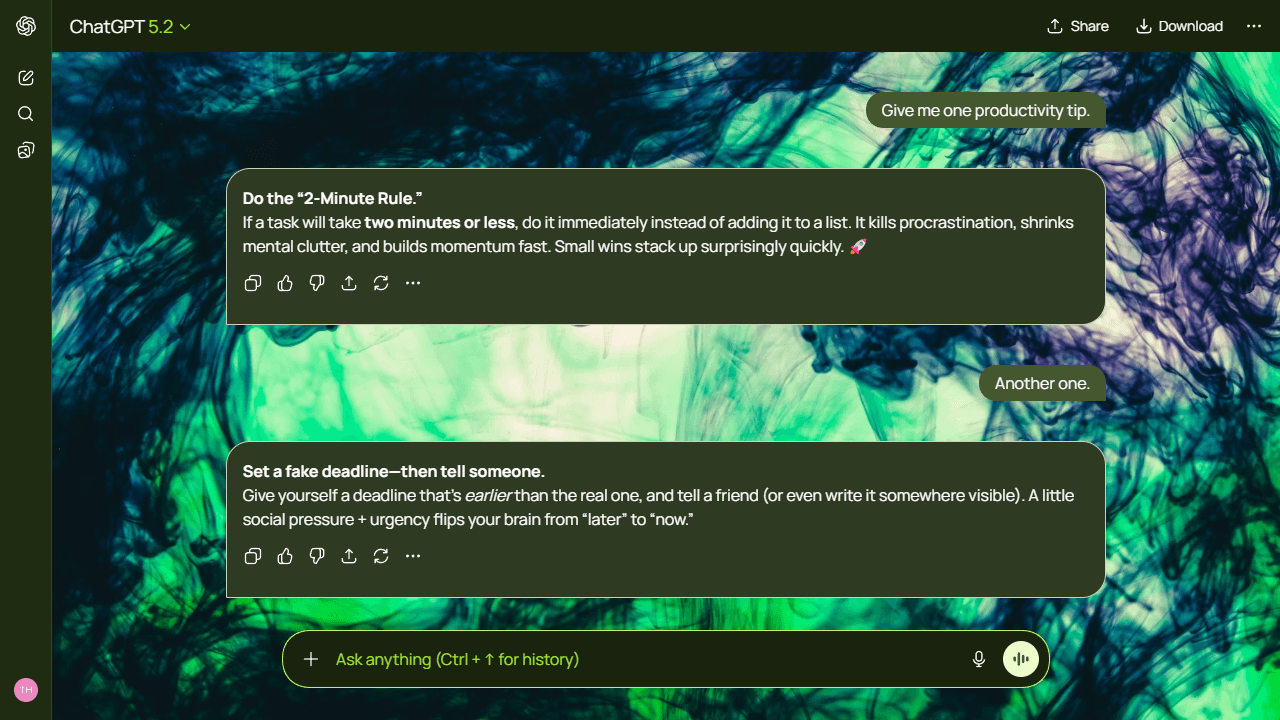The height and width of the screenshot is (720, 1280).
Task: Regenerate the fake deadline response
Action: (x=381, y=556)
